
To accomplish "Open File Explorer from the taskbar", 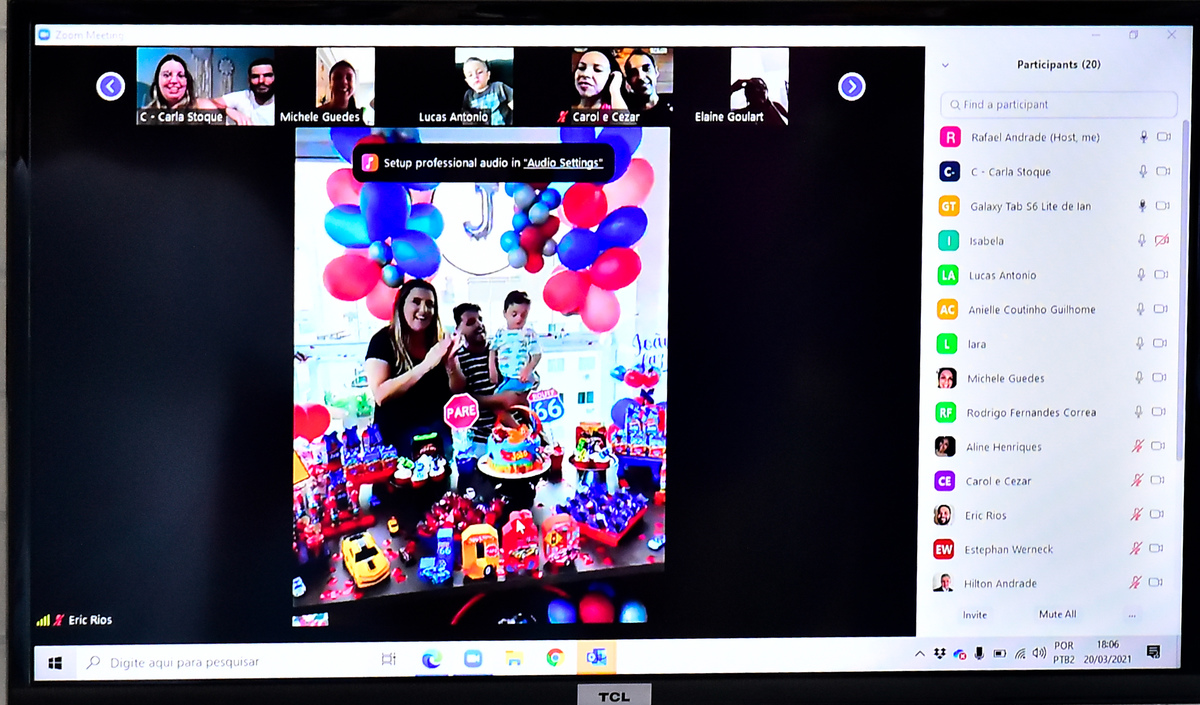I will 514,658.
